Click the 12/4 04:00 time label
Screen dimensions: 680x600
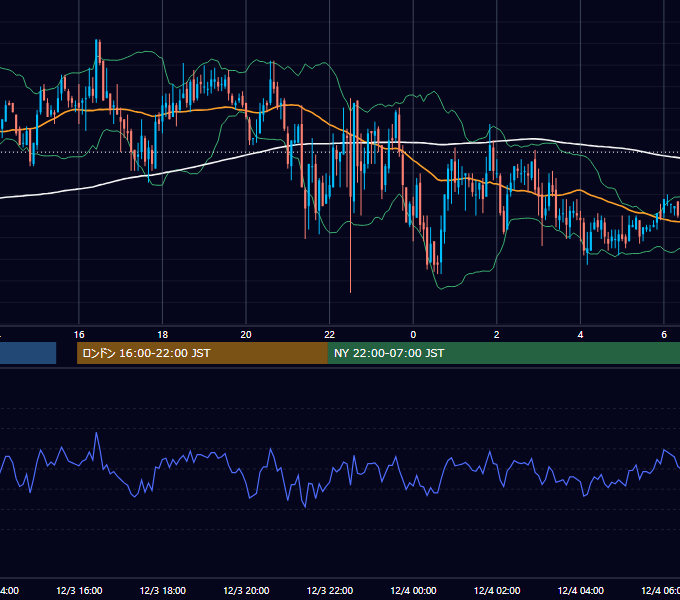580,590
